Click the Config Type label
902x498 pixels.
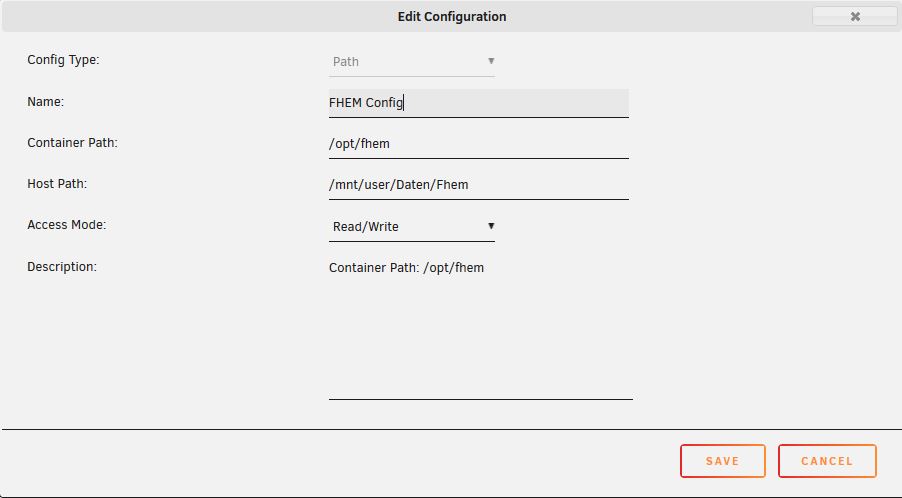tap(63, 60)
